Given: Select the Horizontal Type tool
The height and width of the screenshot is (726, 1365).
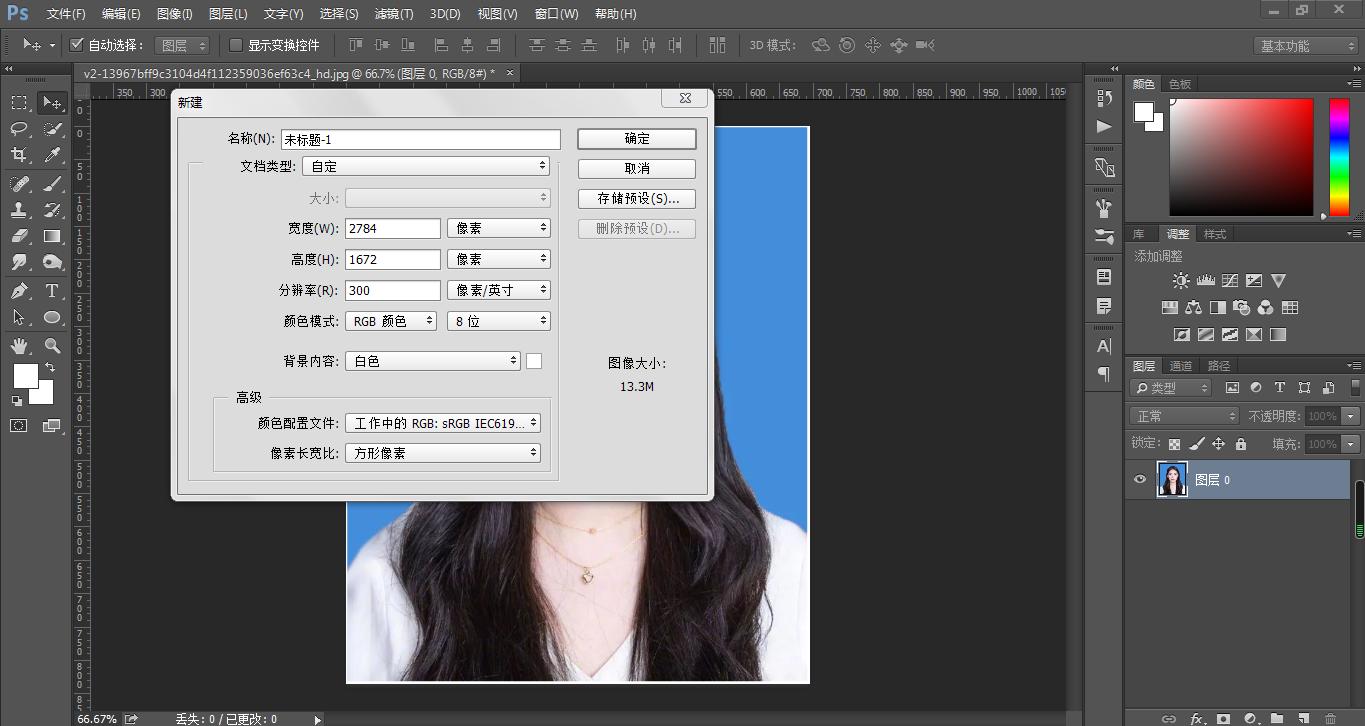Looking at the screenshot, I should click(x=52, y=291).
